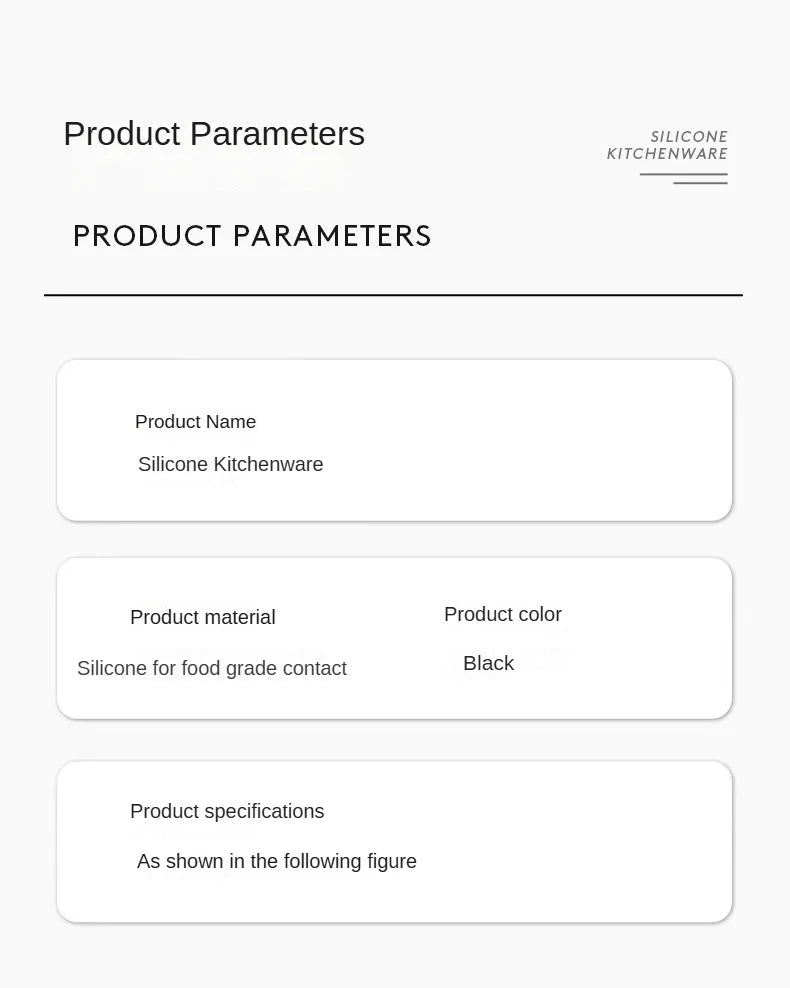The height and width of the screenshot is (988, 790).
Task: Click the 'SILICONE KITCHENWARE' italic label
Action: [667, 145]
